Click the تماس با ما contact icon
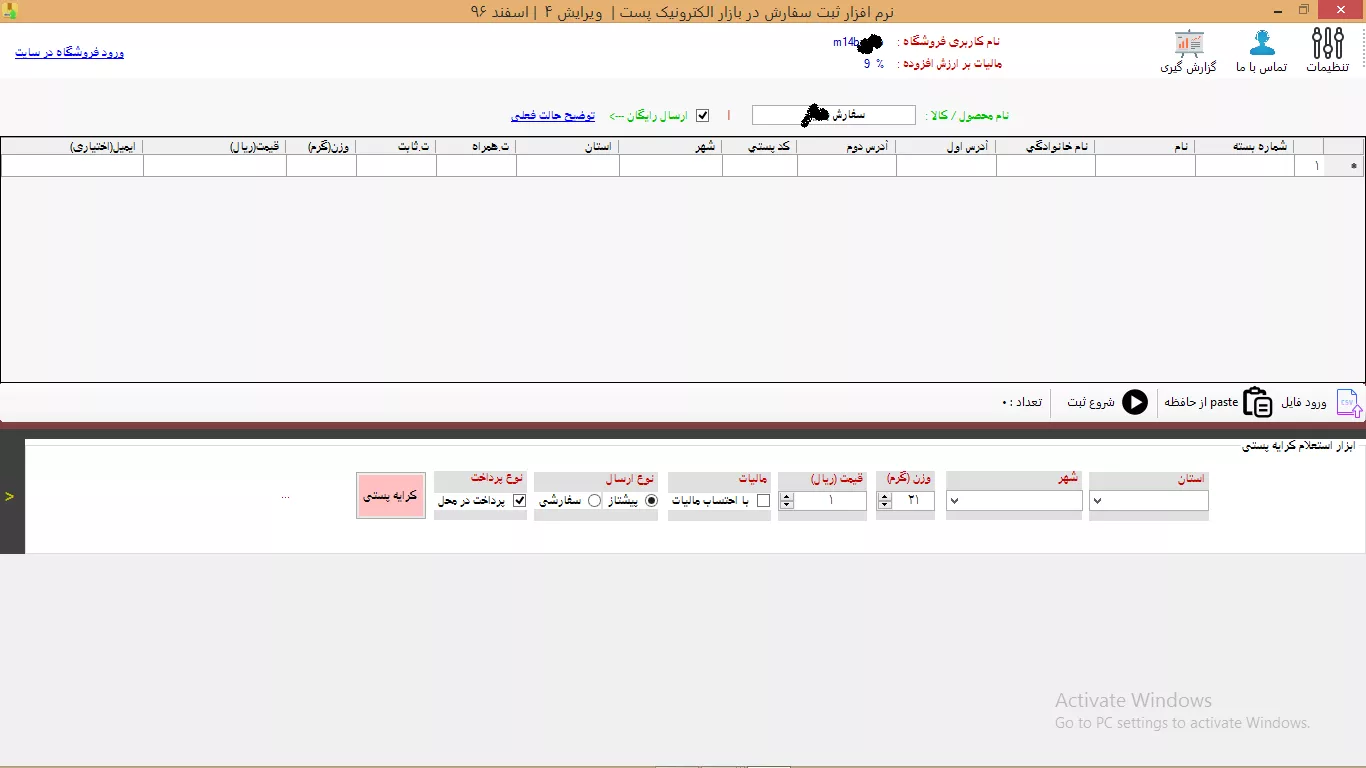The width and height of the screenshot is (1366, 768). pos(1262,45)
